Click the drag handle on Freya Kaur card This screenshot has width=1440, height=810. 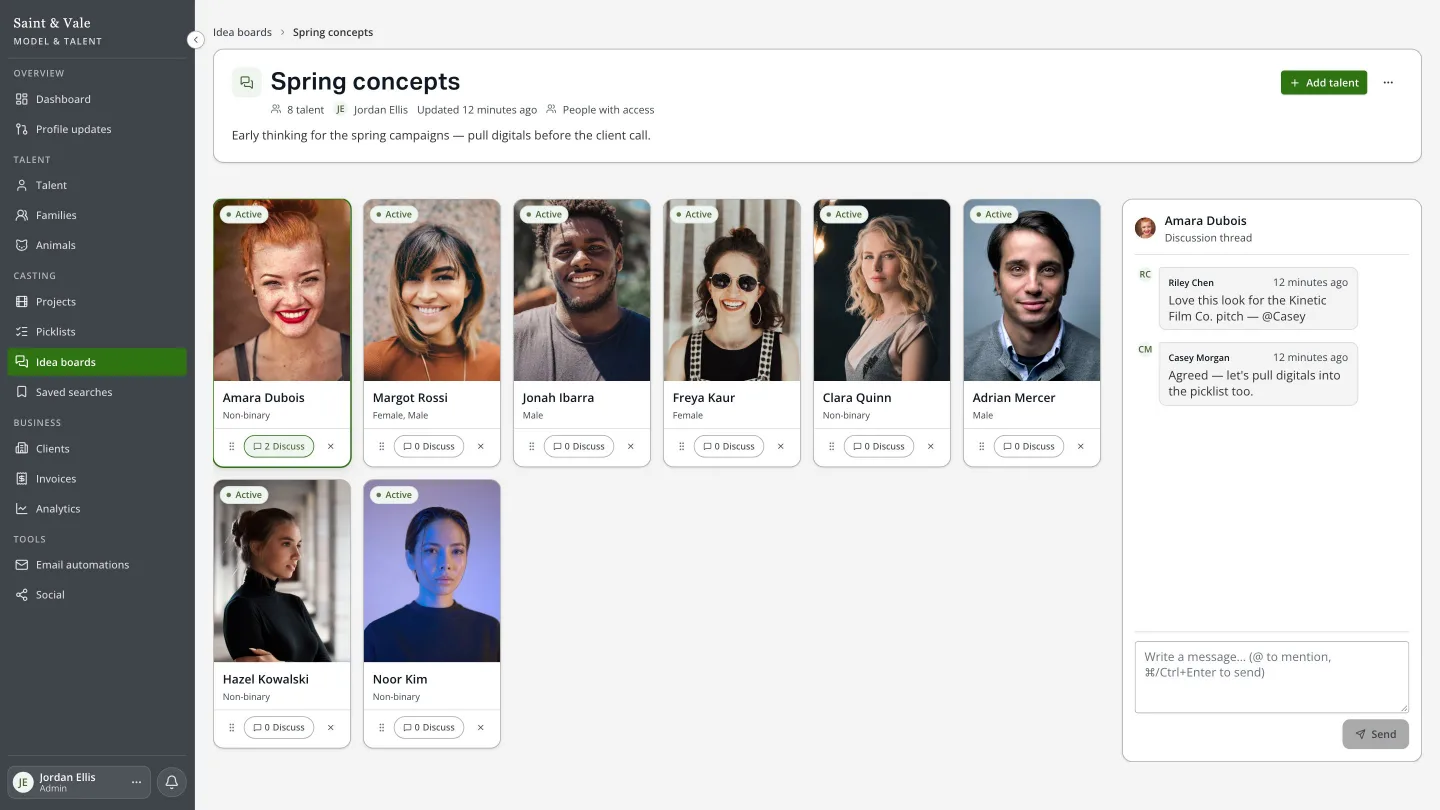pyautogui.click(x=682, y=447)
